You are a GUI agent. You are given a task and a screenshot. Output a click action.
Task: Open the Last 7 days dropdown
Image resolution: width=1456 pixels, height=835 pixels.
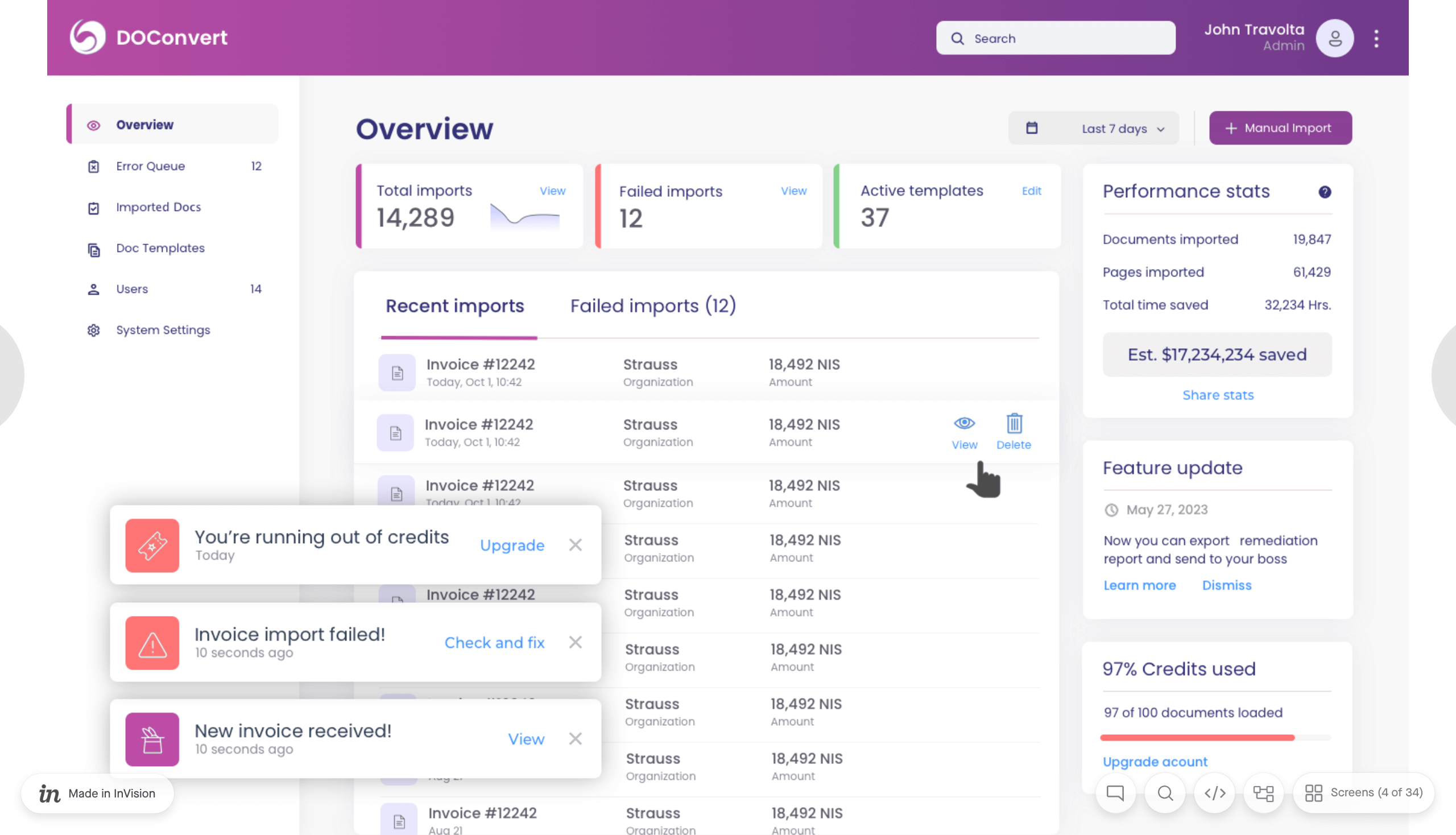tap(1114, 128)
